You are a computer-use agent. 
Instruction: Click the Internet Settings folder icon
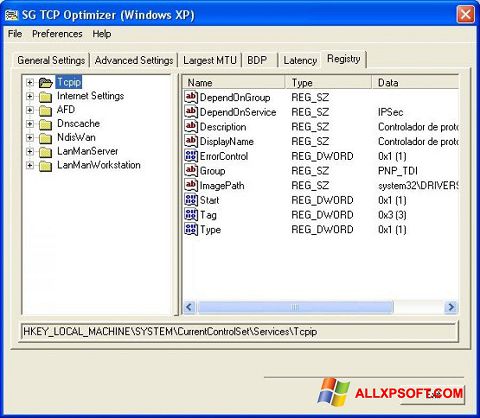45,97
